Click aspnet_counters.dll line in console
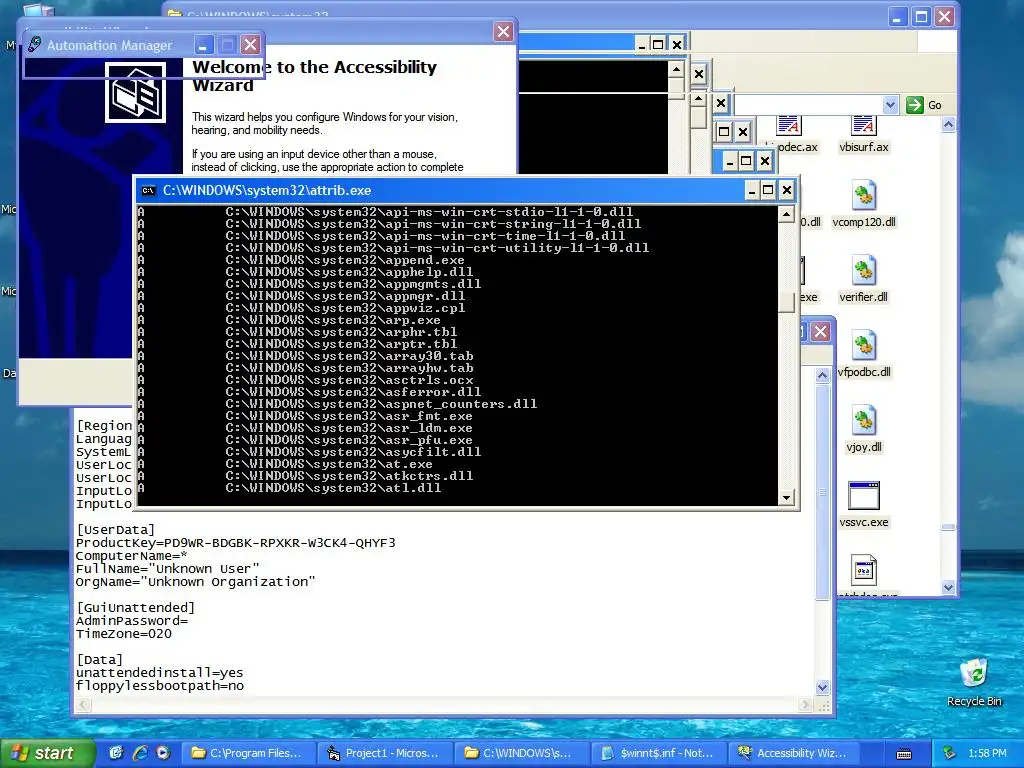The height and width of the screenshot is (768, 1024). tap(381, 404)
